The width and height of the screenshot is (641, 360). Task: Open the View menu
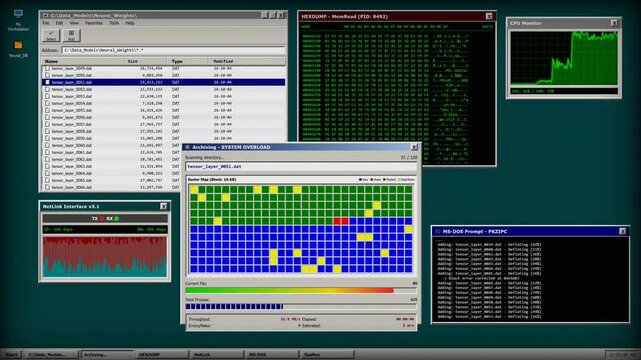pos(74,23)
